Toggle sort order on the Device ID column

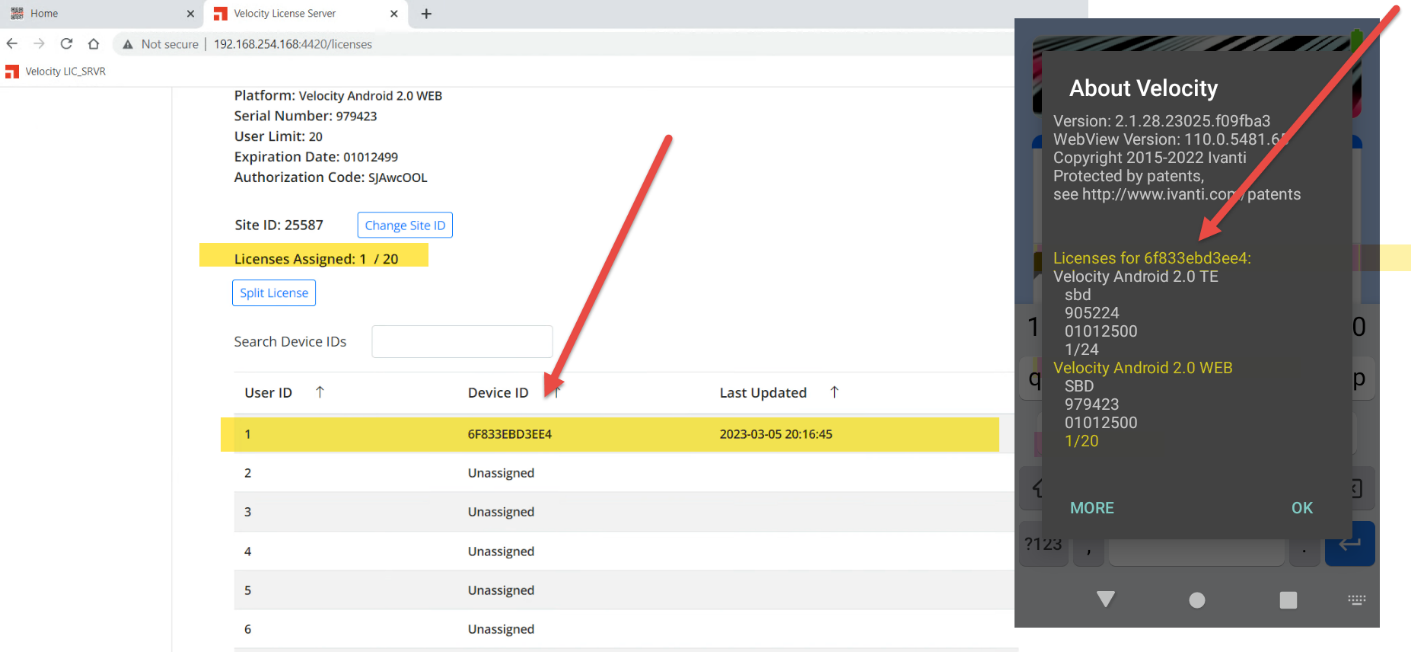(556, 392)
